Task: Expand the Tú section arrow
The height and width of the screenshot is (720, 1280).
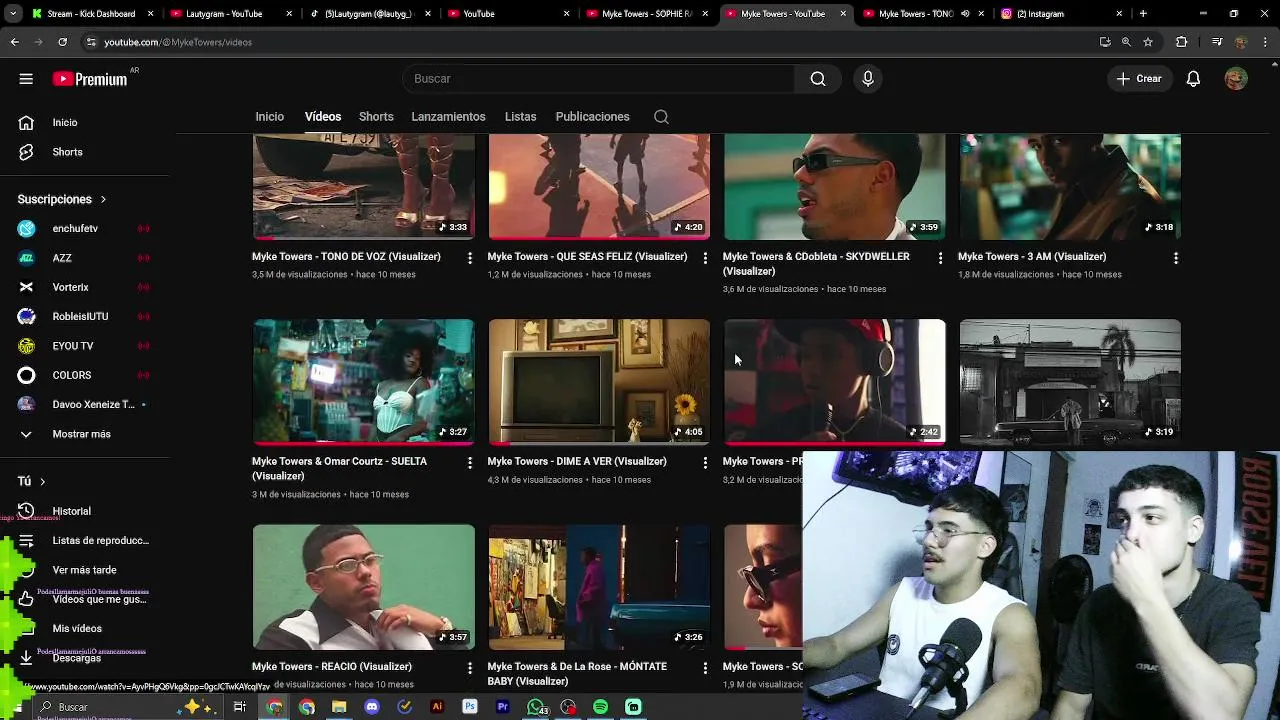Action: point(42,482)
